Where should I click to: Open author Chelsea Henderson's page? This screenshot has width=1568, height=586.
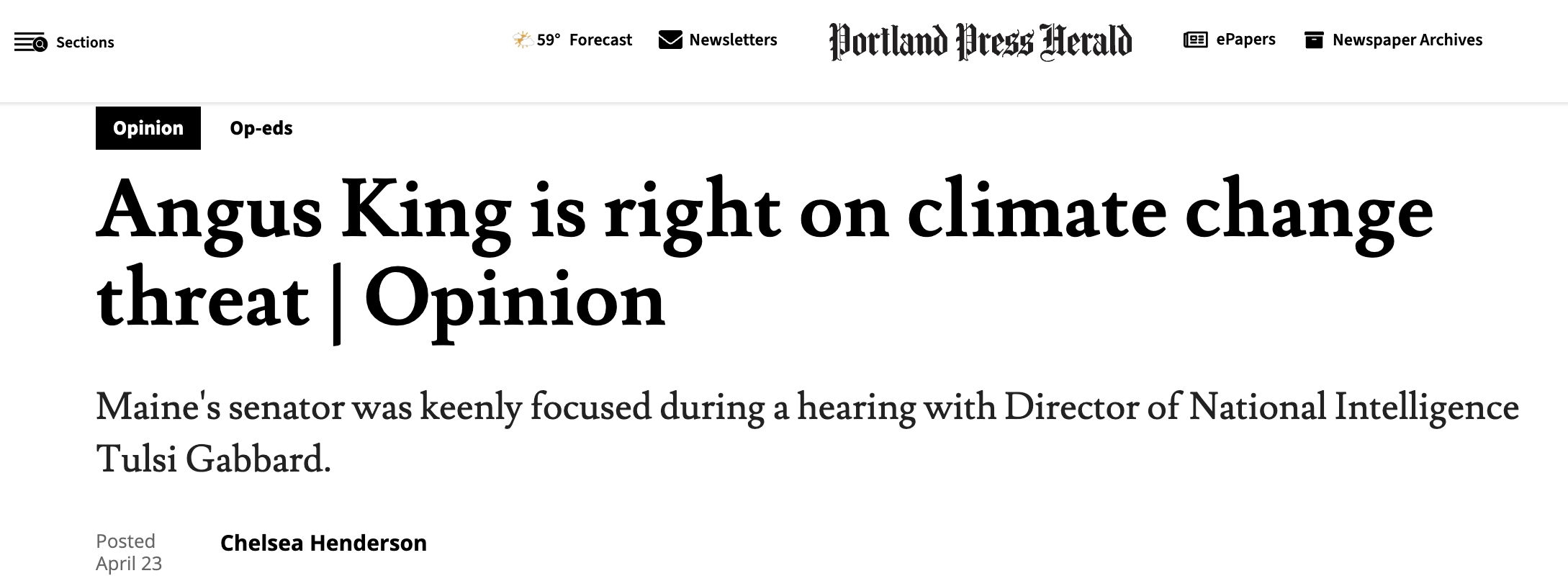(x=323, y=543)
